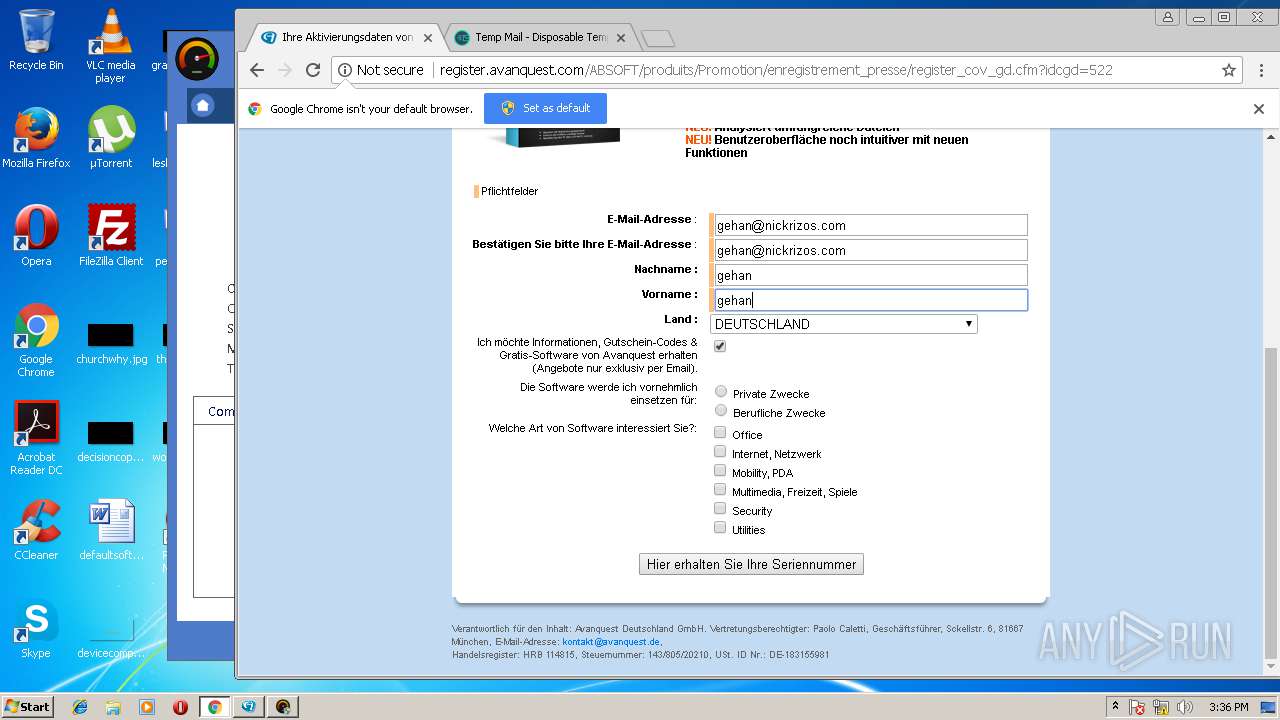Viewport: 1280px width, 720px height.
Task: Click the Action Center flag icon
Action: (x=1138, y=707)
